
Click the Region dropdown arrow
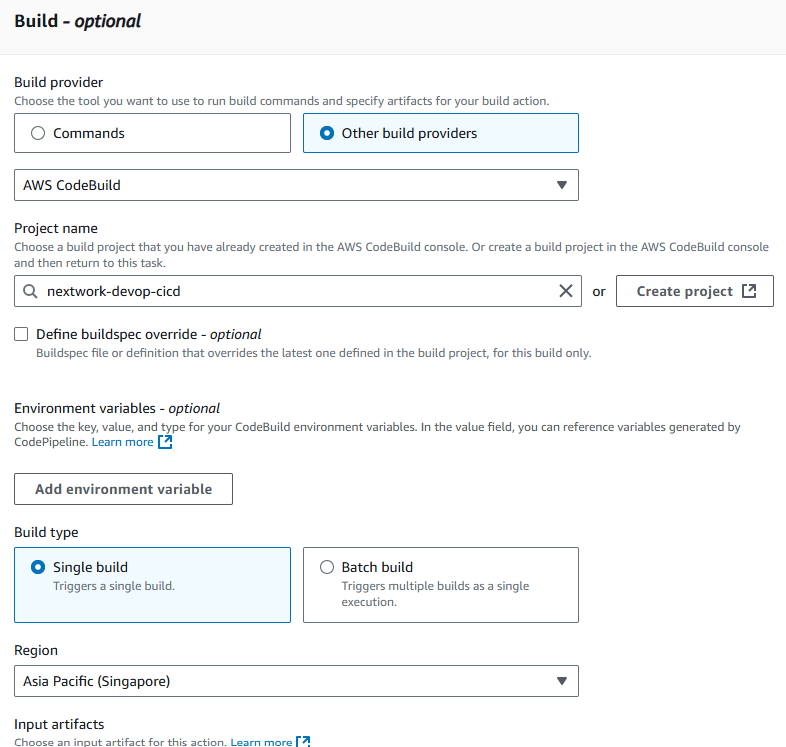click(562, 681)
